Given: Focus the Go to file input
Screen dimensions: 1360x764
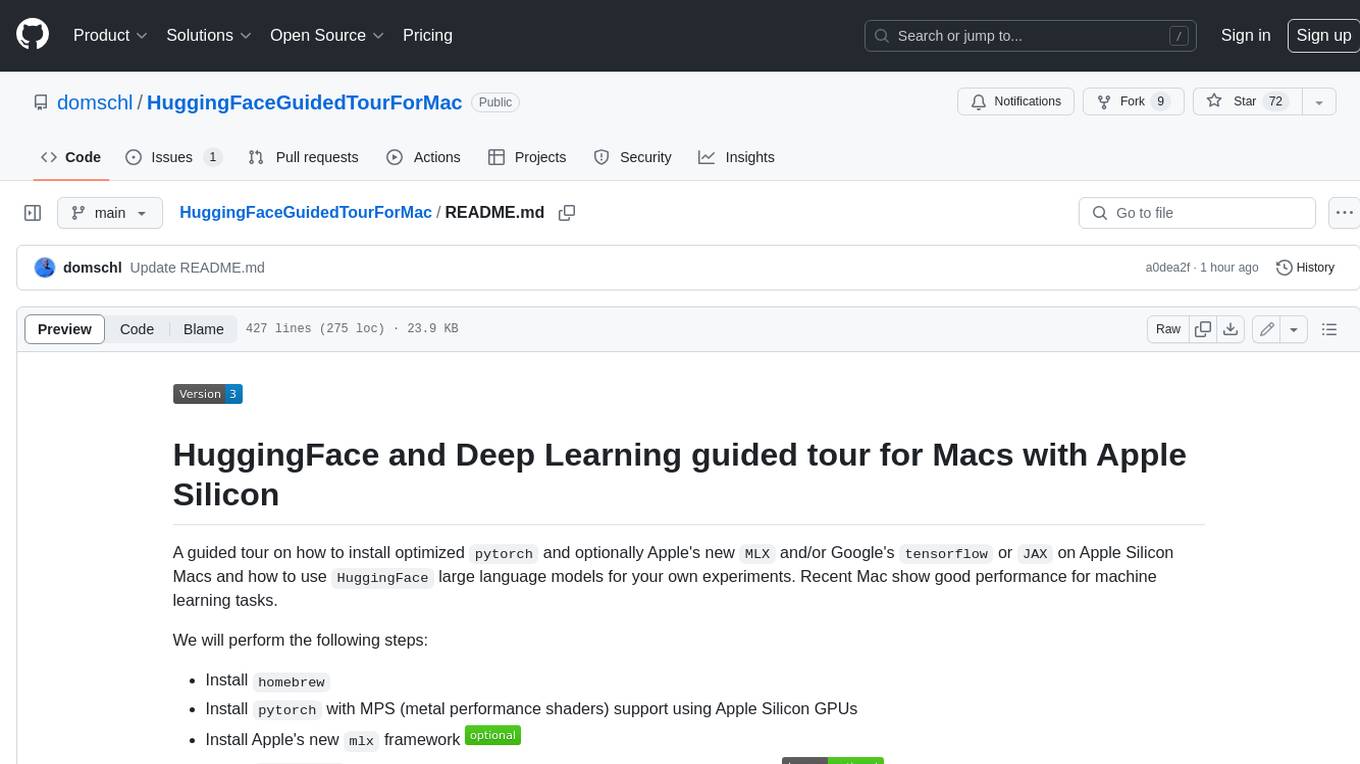Looking at the screenshot, I should click(1197, 213).
